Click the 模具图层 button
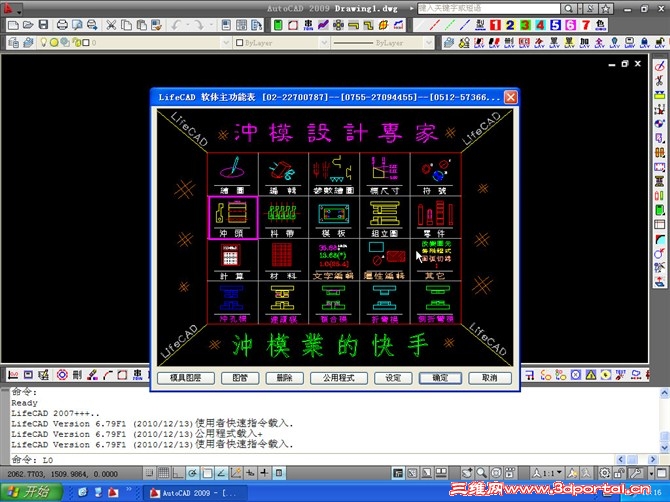This screenshot has height=502, width=670. coord(186,378)
